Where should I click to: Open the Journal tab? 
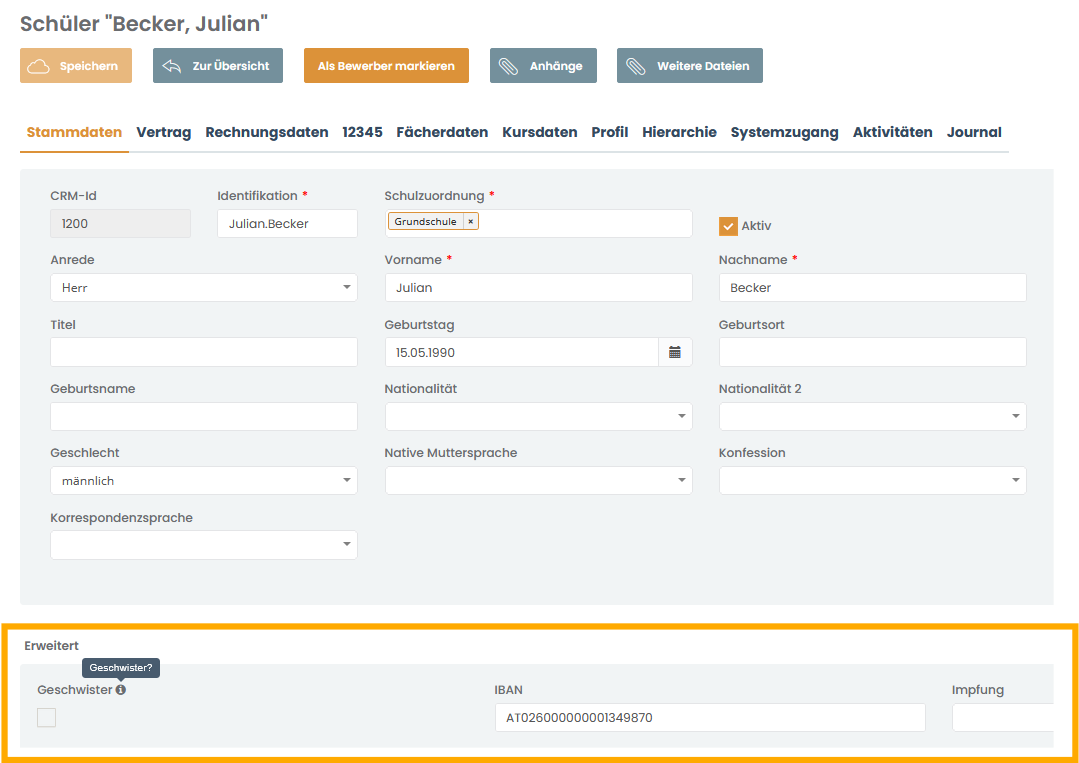click(974, 132)
